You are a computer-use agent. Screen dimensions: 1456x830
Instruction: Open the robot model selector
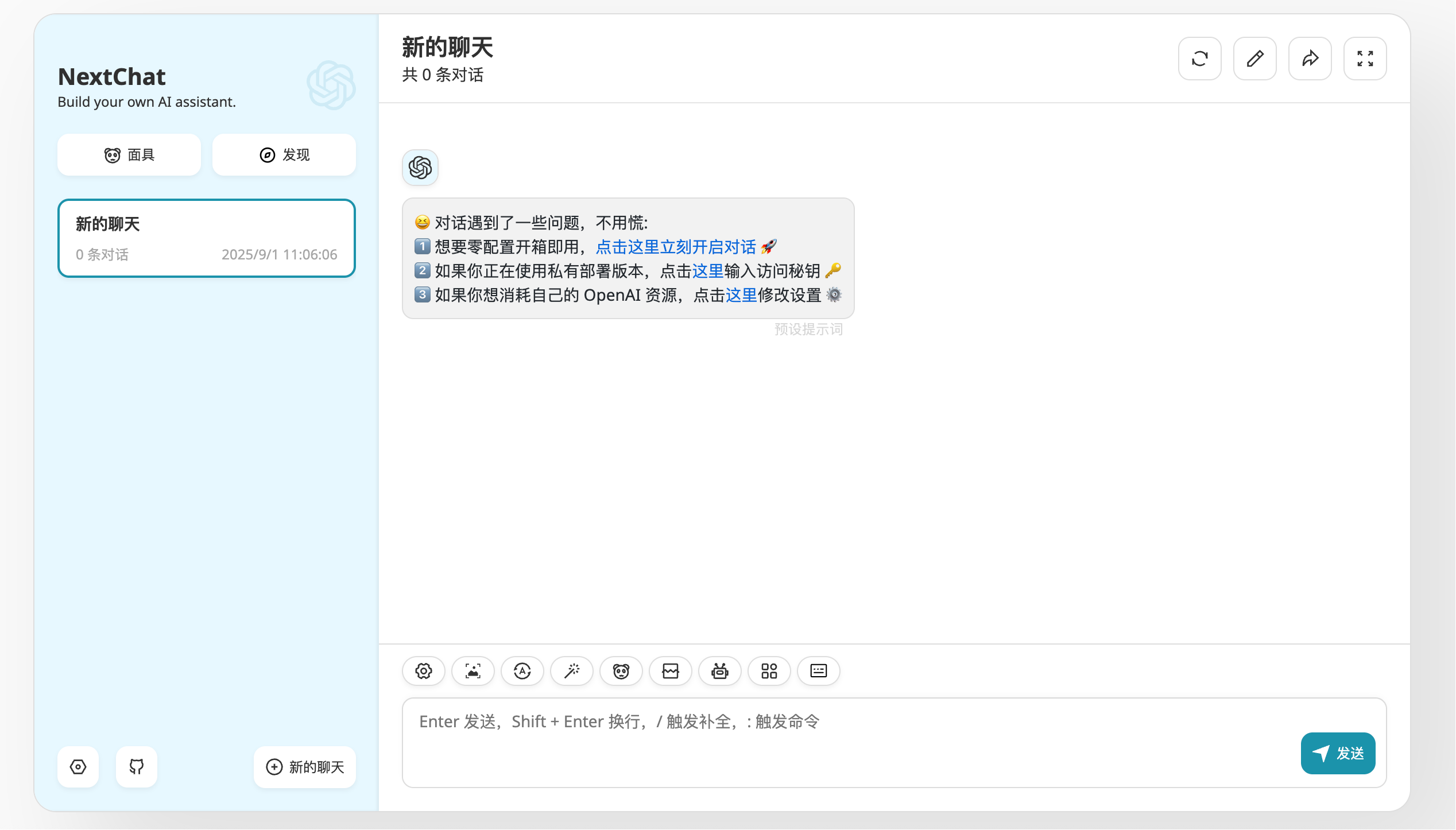pyautogui.click(x=720, y=671)
